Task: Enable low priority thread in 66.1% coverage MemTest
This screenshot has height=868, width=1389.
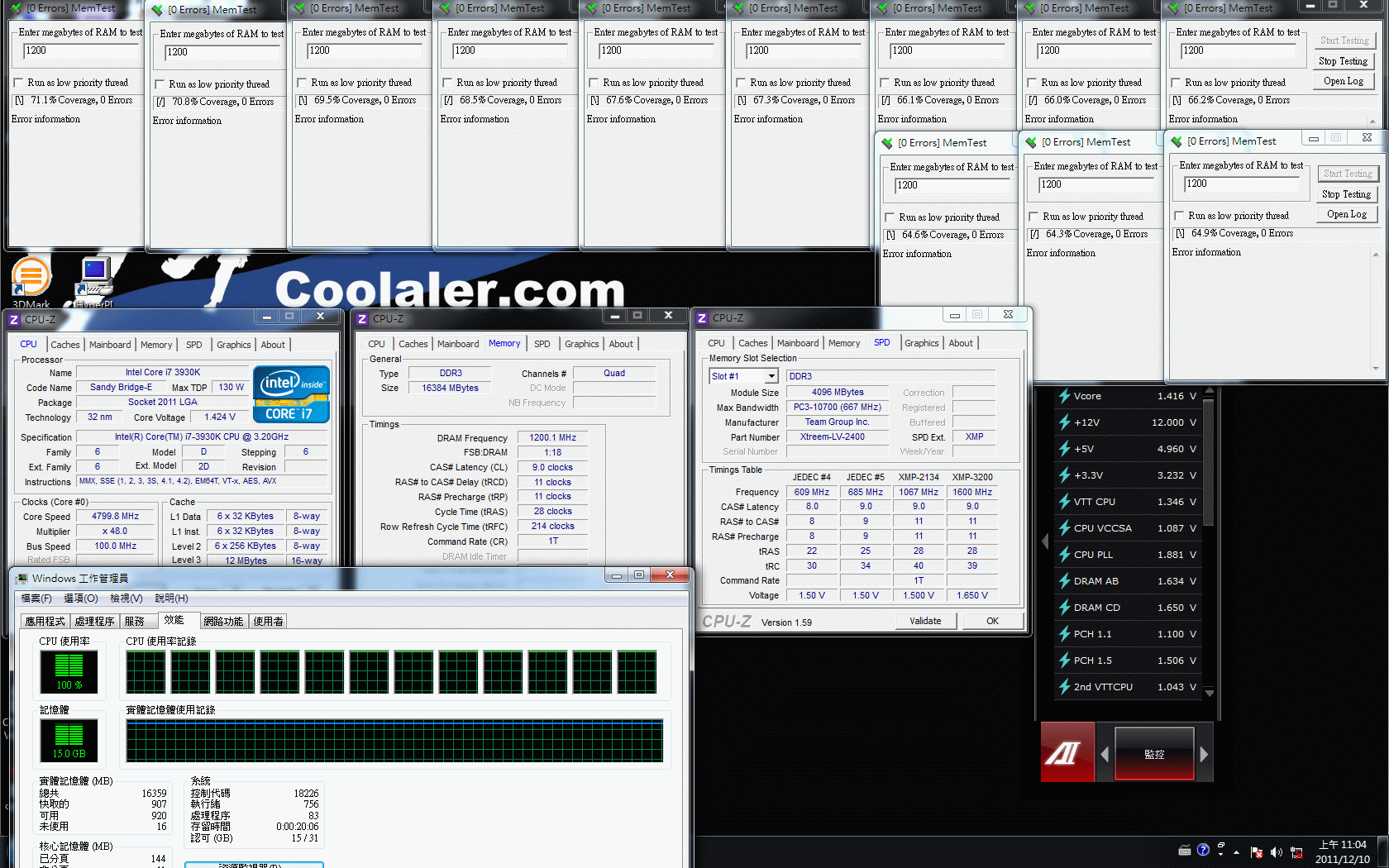Action: 885,83
